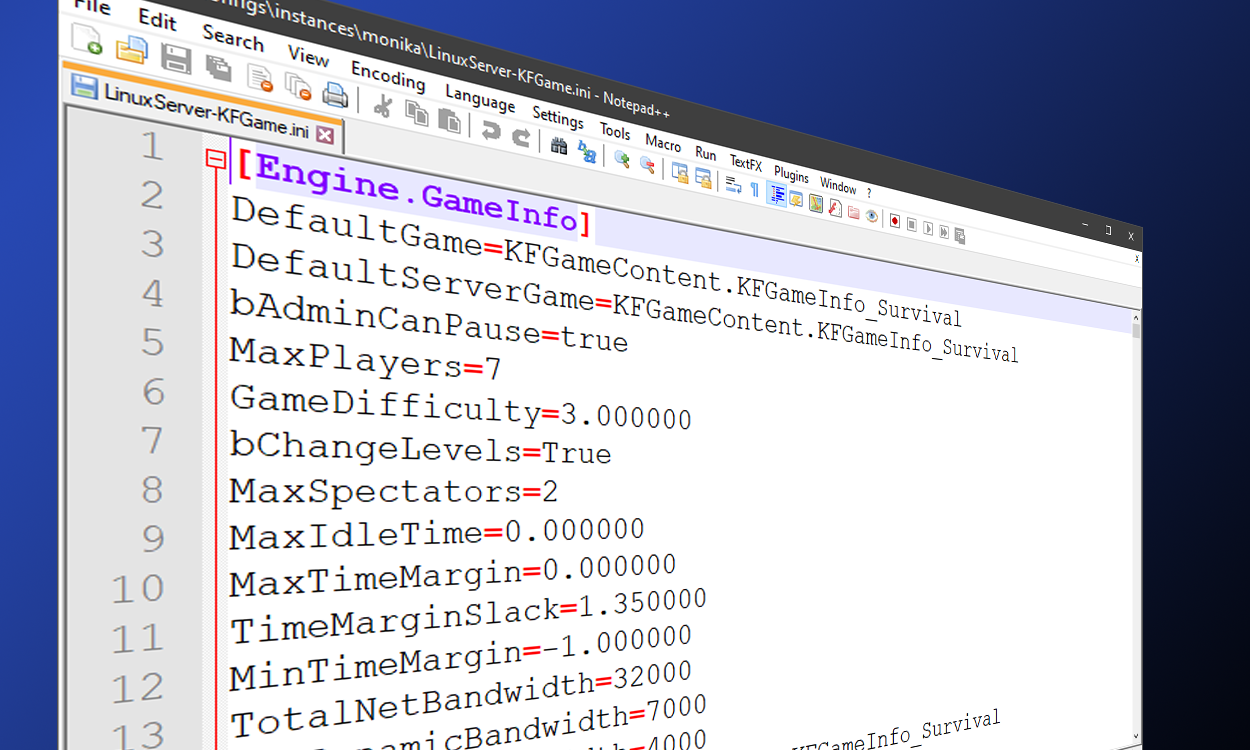Click line number 10 in the margin
This screenshot has height=750, width=1250.
(137, 588)
